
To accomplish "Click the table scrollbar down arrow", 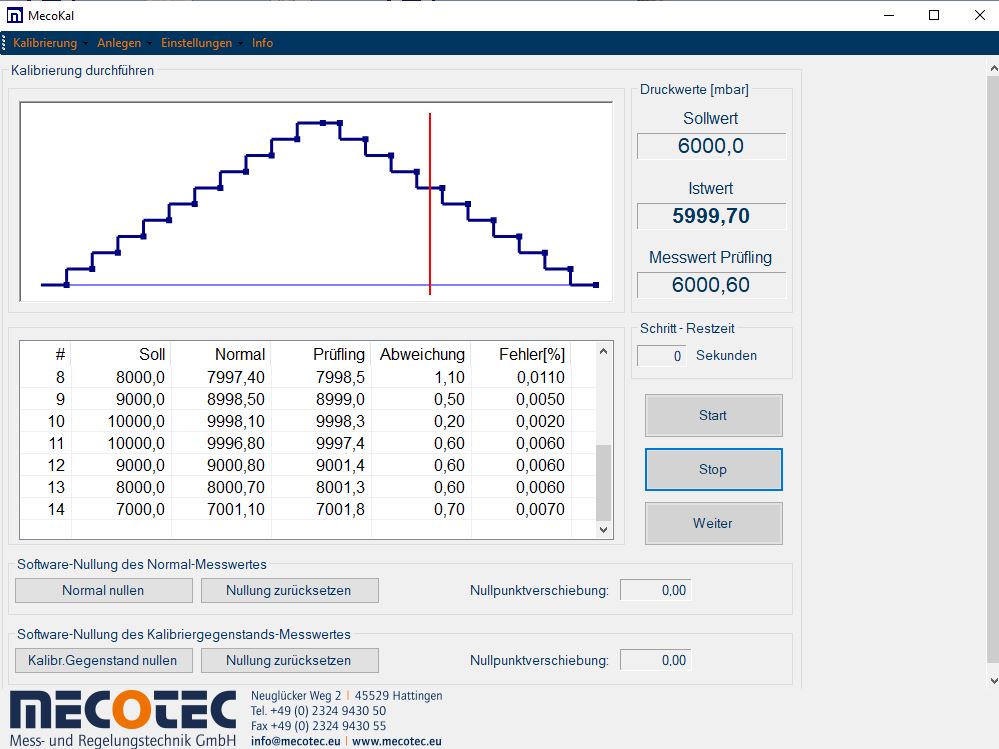I will (603, 529).
